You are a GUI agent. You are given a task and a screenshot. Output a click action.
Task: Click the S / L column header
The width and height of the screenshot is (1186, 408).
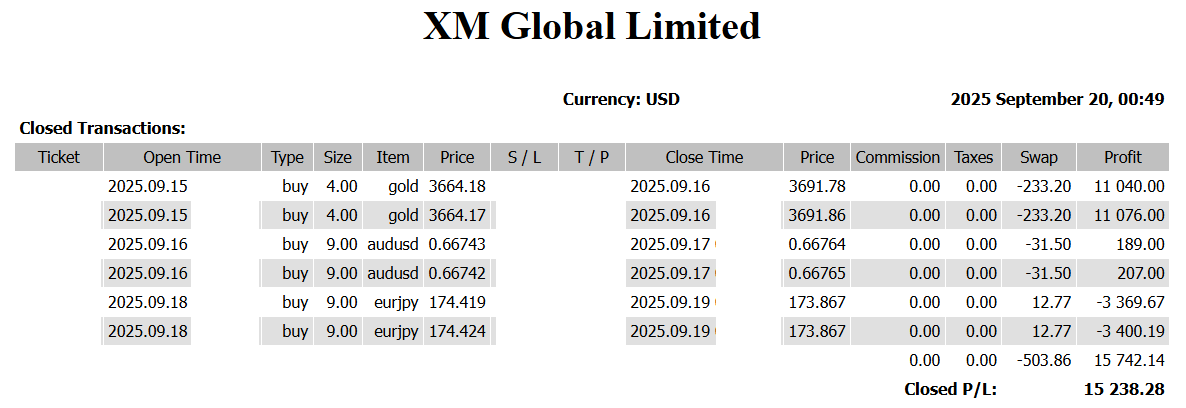click(x=524, y=157)
